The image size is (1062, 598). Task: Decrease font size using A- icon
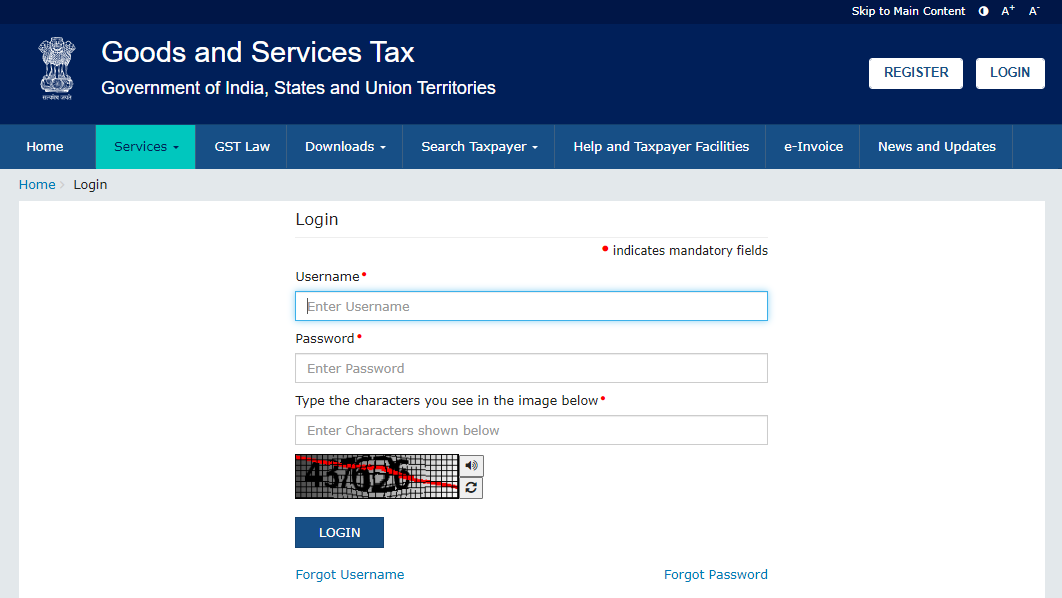pyautogui.click(x=1031, y=11)
